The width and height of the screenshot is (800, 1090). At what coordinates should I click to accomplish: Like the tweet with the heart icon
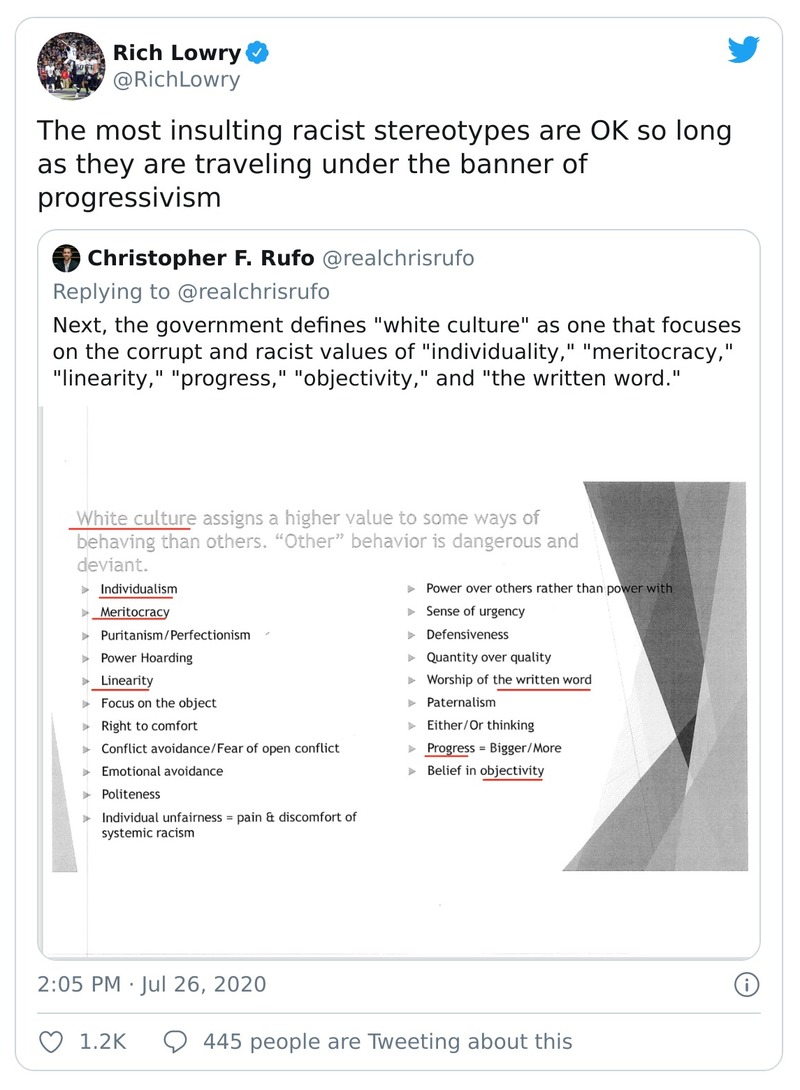click(51, 1042)
